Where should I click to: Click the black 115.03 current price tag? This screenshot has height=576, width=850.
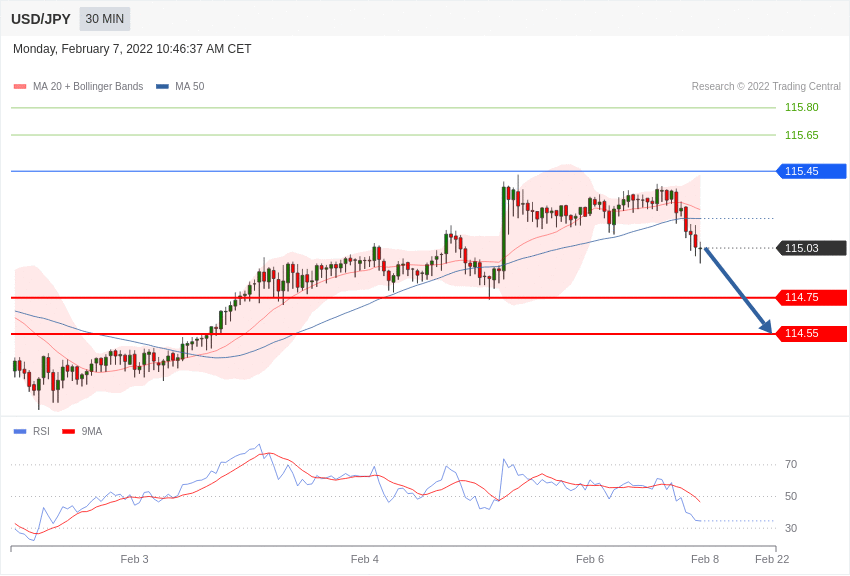pos(812,248)
